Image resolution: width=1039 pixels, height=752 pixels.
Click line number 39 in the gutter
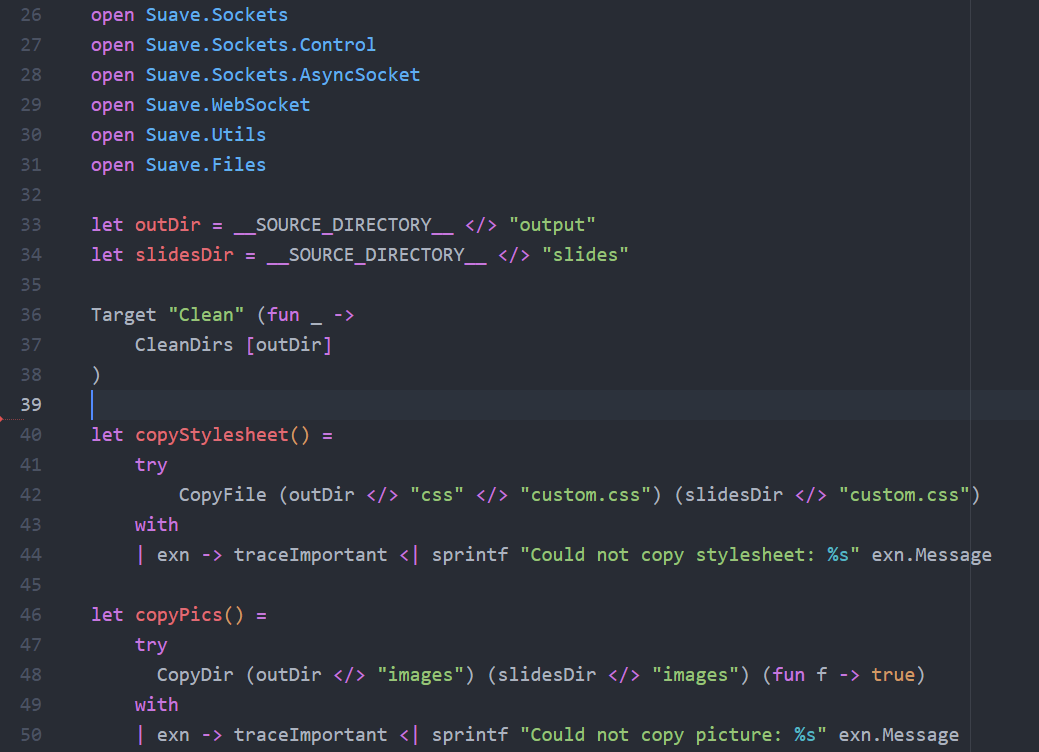pyautogui.click(x=30, y=405)
